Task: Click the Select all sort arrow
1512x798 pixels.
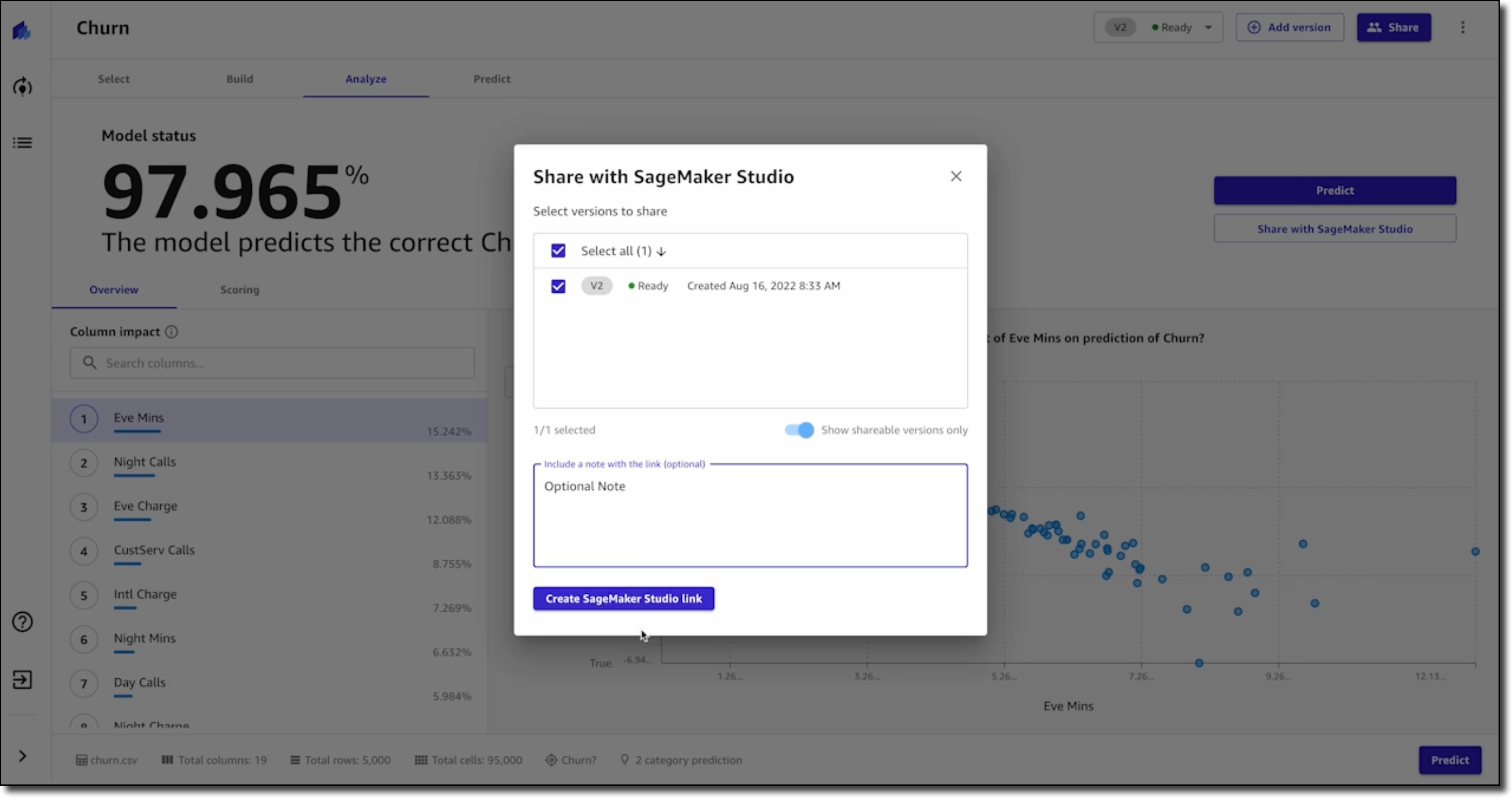Action: click(661, 252)
